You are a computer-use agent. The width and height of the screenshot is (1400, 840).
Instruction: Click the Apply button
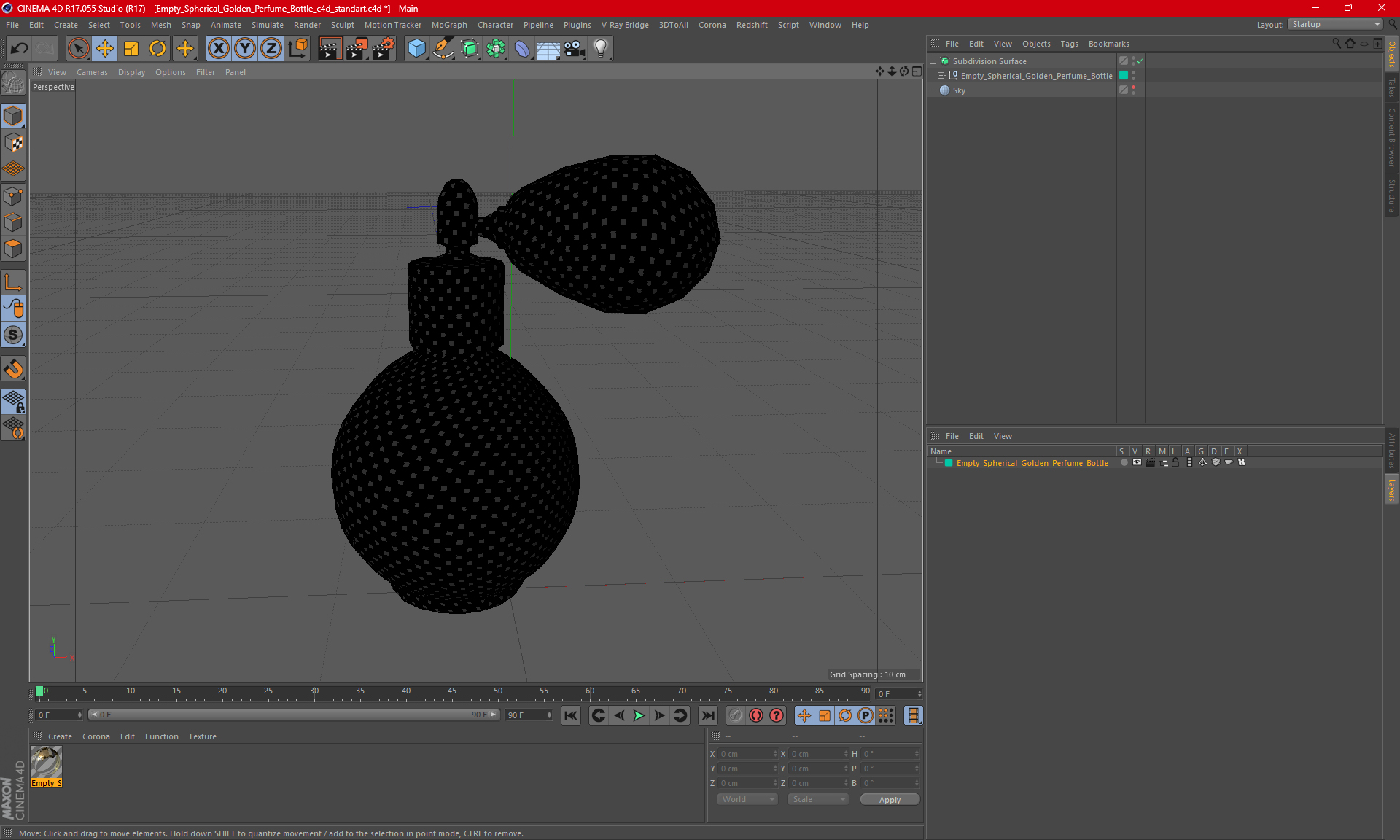click(x=890, y=800)
